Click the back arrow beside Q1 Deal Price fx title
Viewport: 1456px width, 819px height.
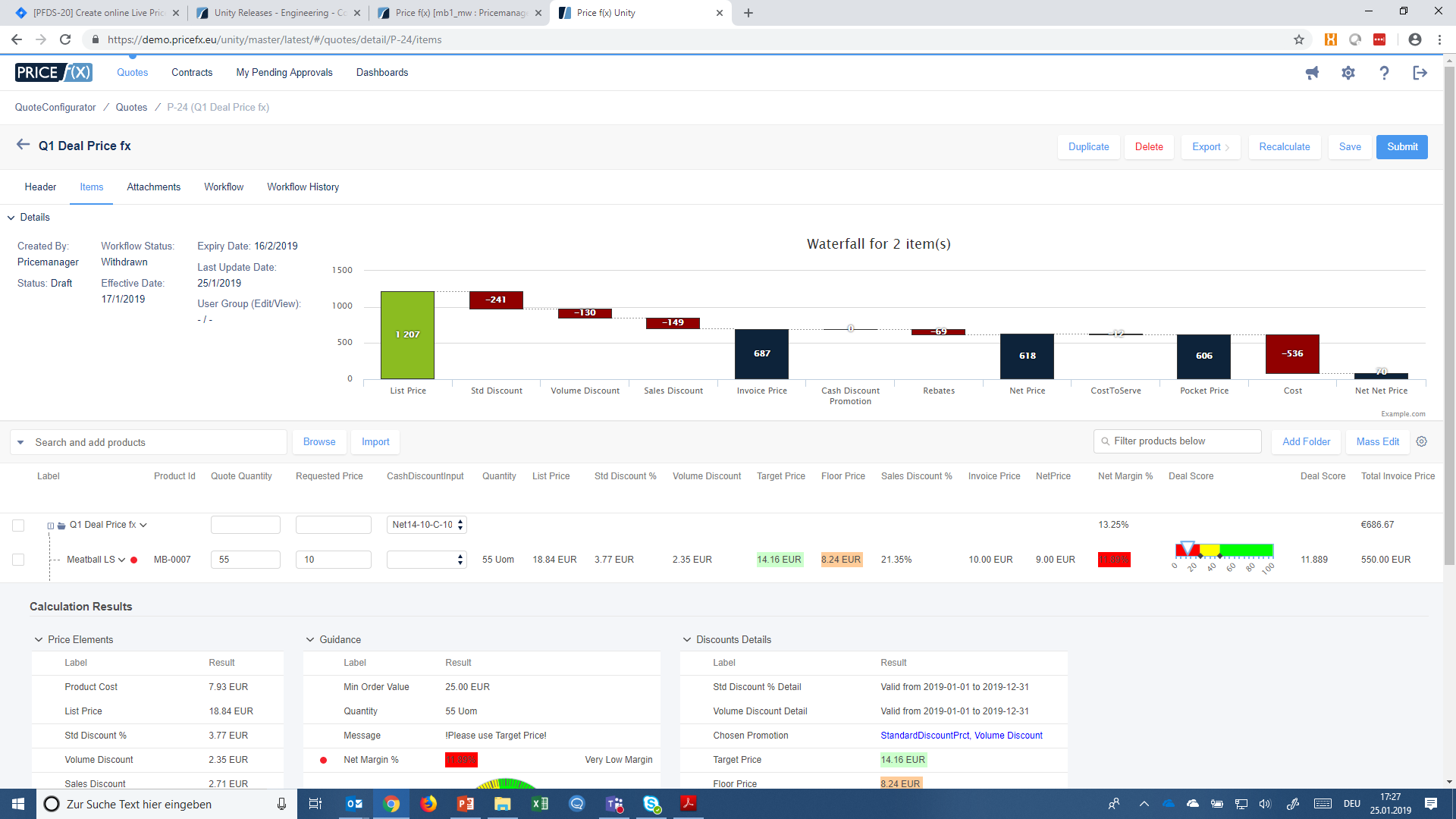22,146
